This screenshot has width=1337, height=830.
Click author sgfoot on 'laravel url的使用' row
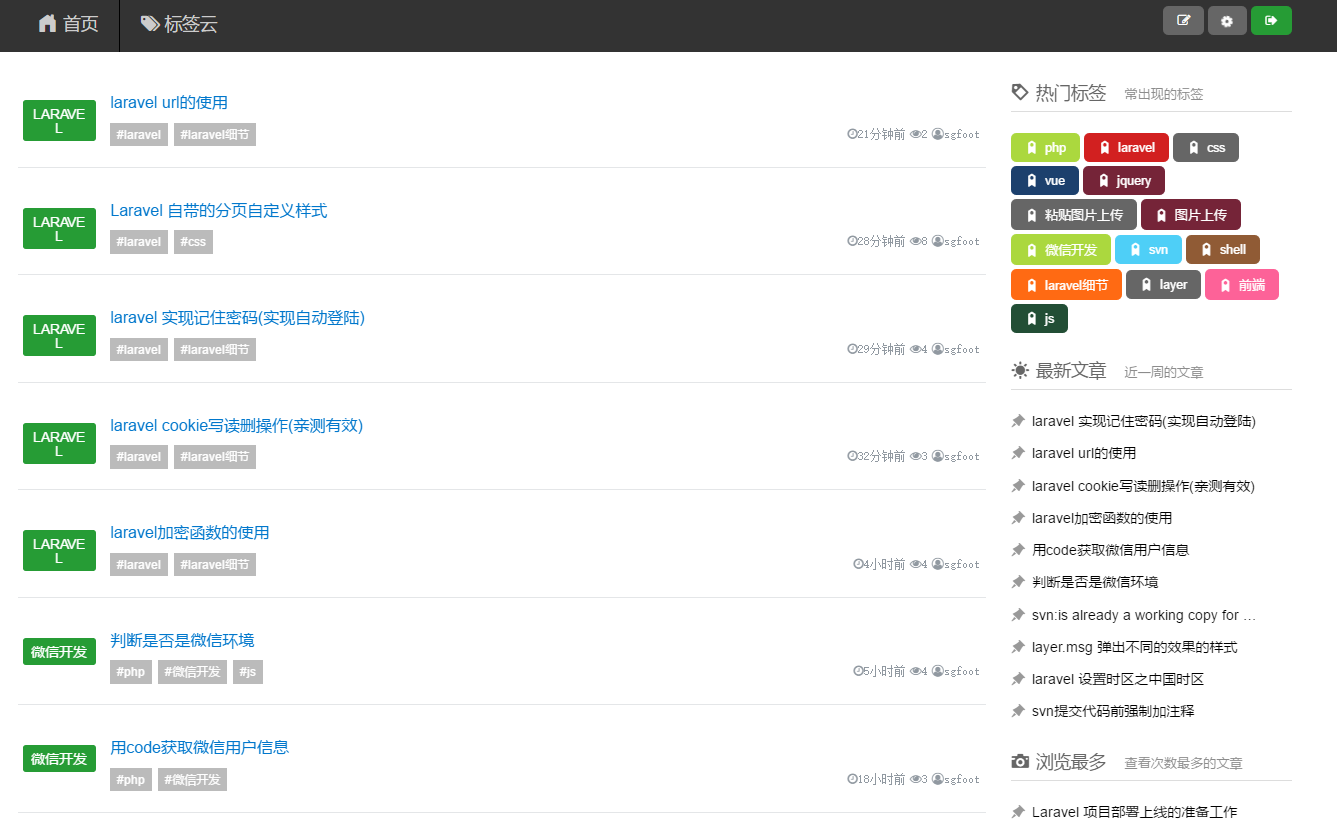pyautogui.click(x=962, y=134)
